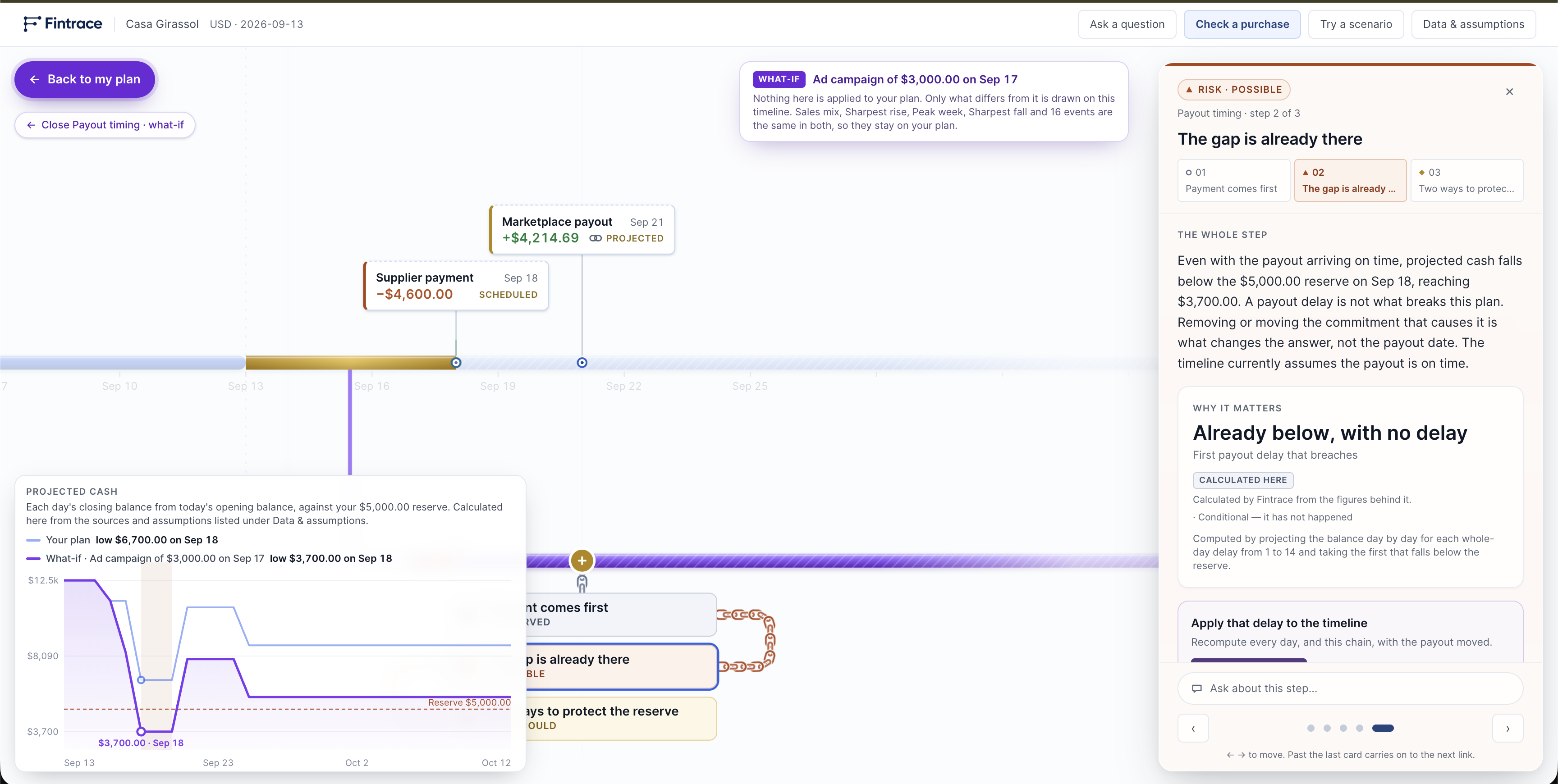Click the gold plus marker on the purple timeline
This screenshot has height=784, width=1558.
(582, 561)
